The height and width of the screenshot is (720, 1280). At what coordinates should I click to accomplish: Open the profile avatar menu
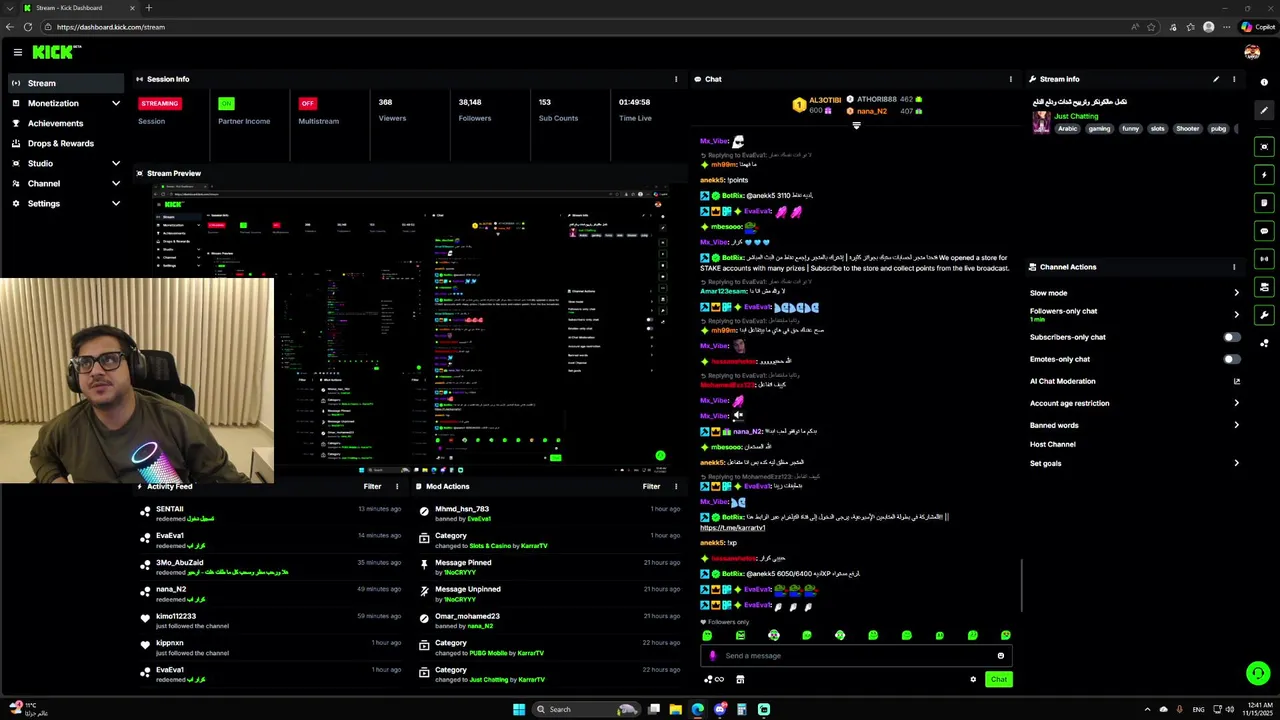tap(1252, 52)
